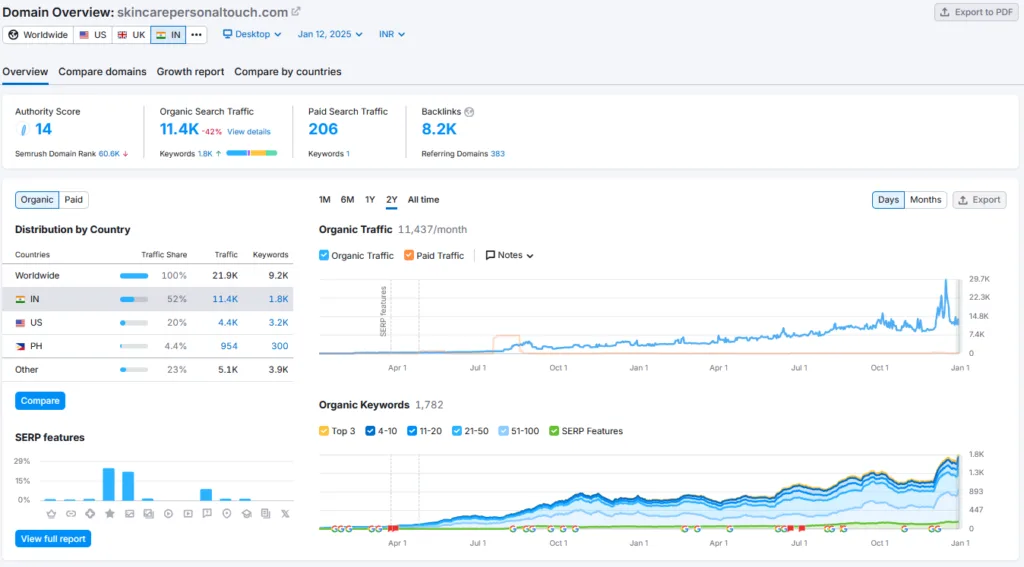The image size is (1024, 567).
Task: Open external link icon beside domain name
Action: coord(296,12)
